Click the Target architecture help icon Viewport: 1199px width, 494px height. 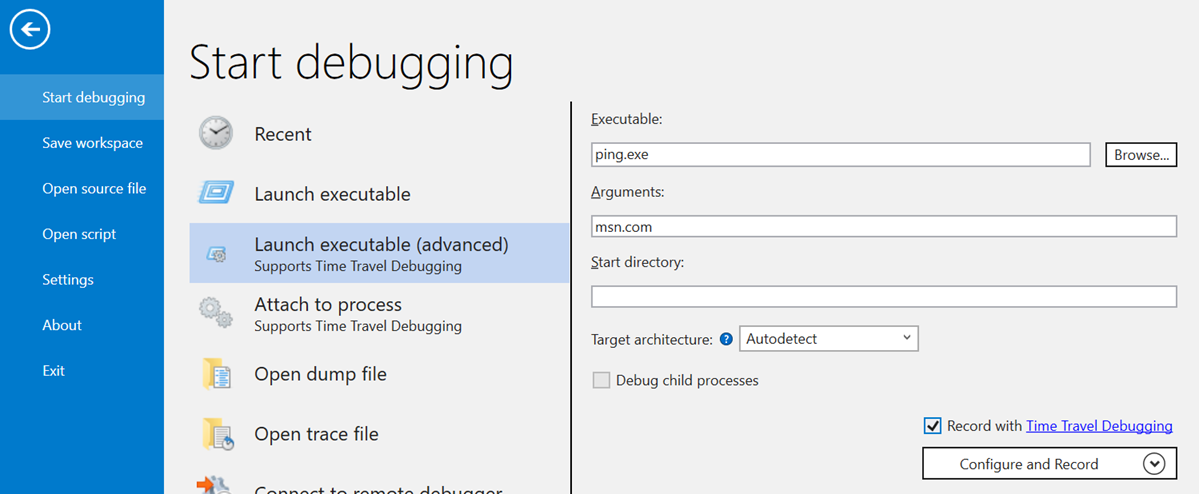click(x=726, y=340)
